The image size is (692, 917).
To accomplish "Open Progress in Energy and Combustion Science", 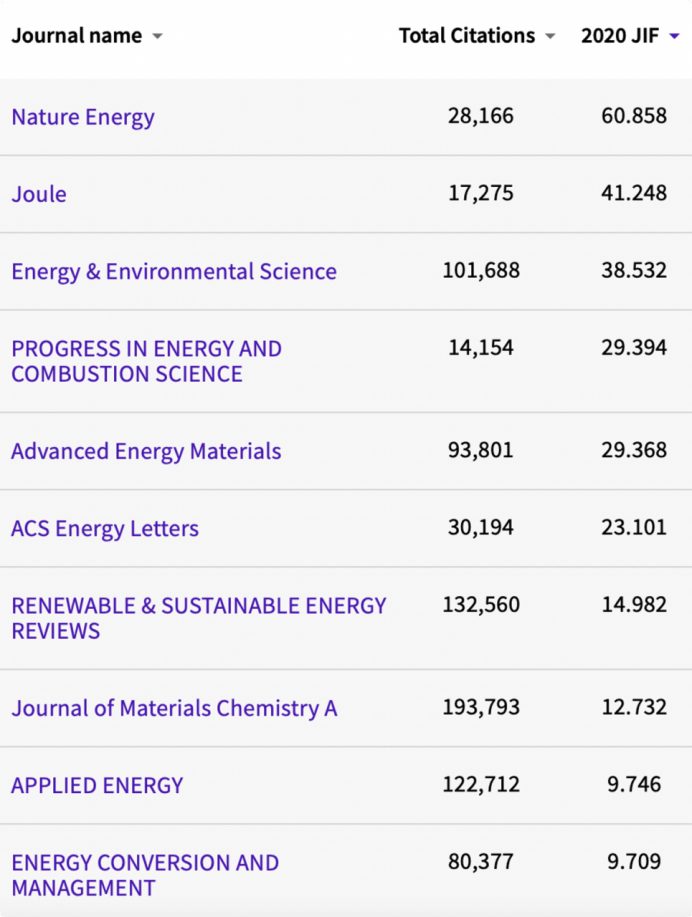I will pyautogui.click(x=146, y=361).
